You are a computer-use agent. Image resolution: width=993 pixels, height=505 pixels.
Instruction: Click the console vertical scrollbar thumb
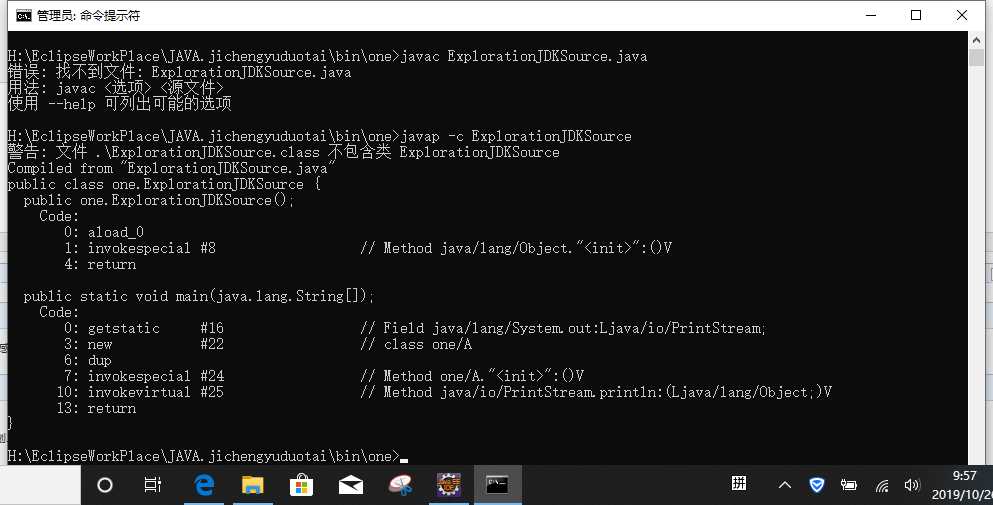976,57
